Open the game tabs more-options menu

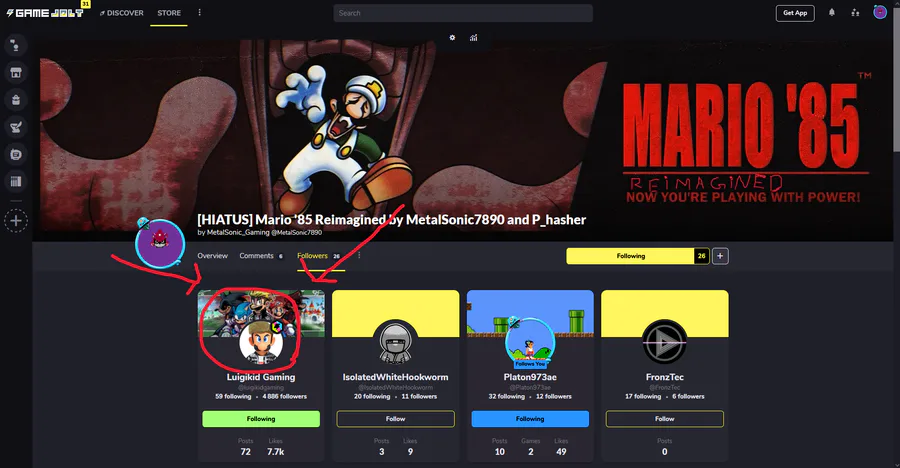[x=359, y=256]
